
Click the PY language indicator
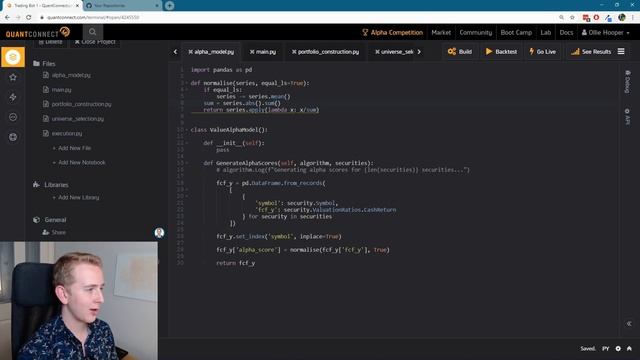(605, 349)
